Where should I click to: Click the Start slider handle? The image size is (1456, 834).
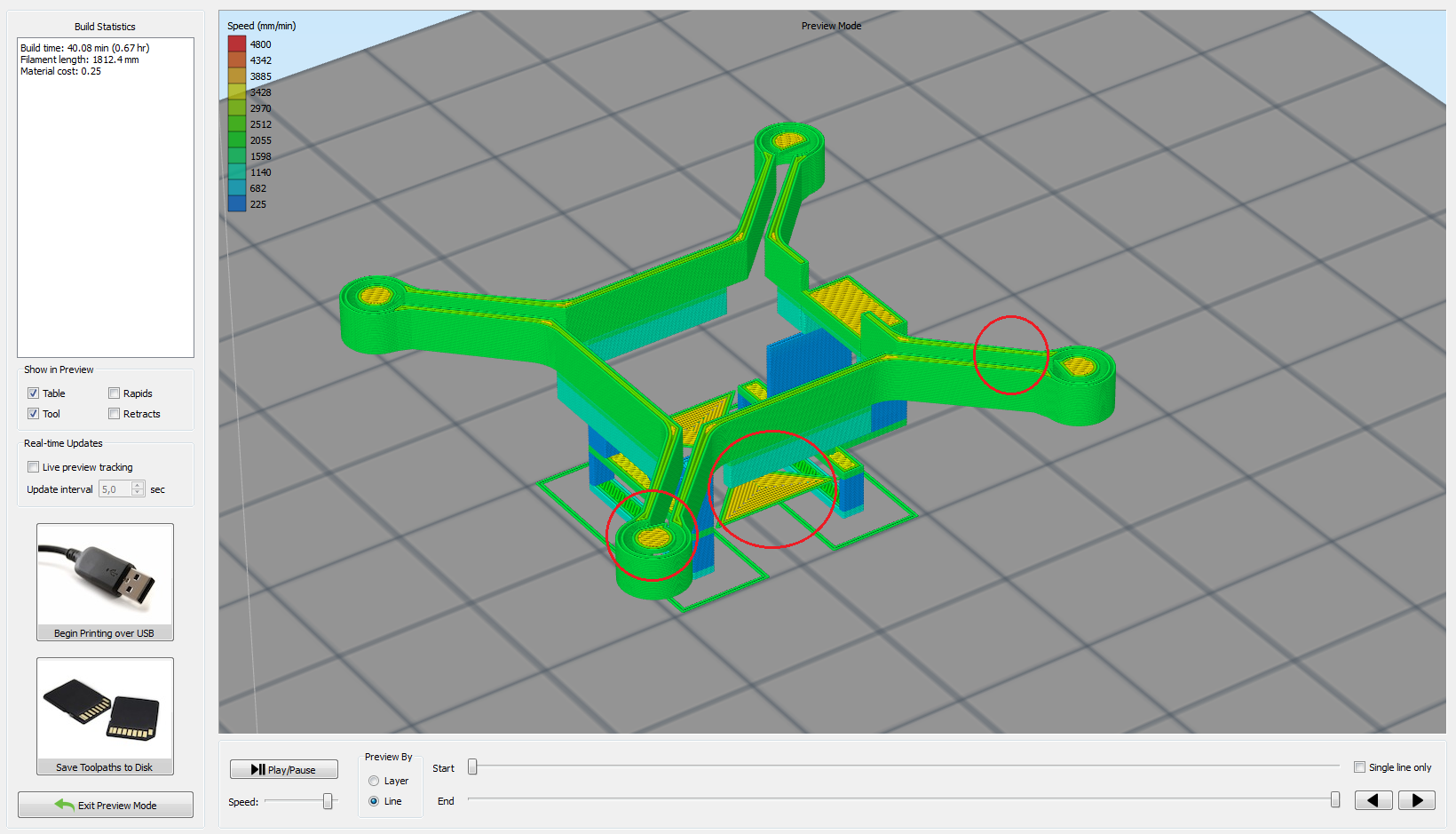point(472,766)
